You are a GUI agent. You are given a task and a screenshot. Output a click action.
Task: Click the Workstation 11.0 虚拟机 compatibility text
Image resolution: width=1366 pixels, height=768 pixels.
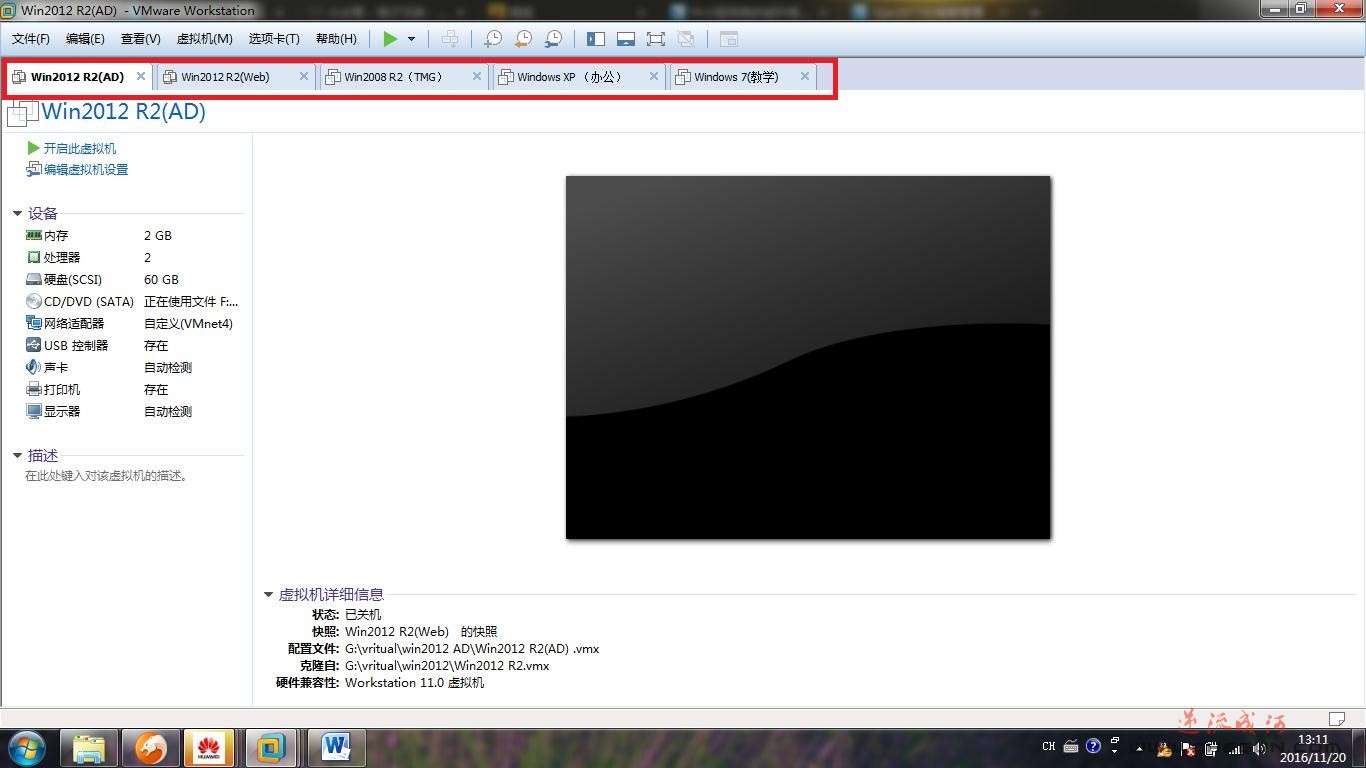coord(414,682)
